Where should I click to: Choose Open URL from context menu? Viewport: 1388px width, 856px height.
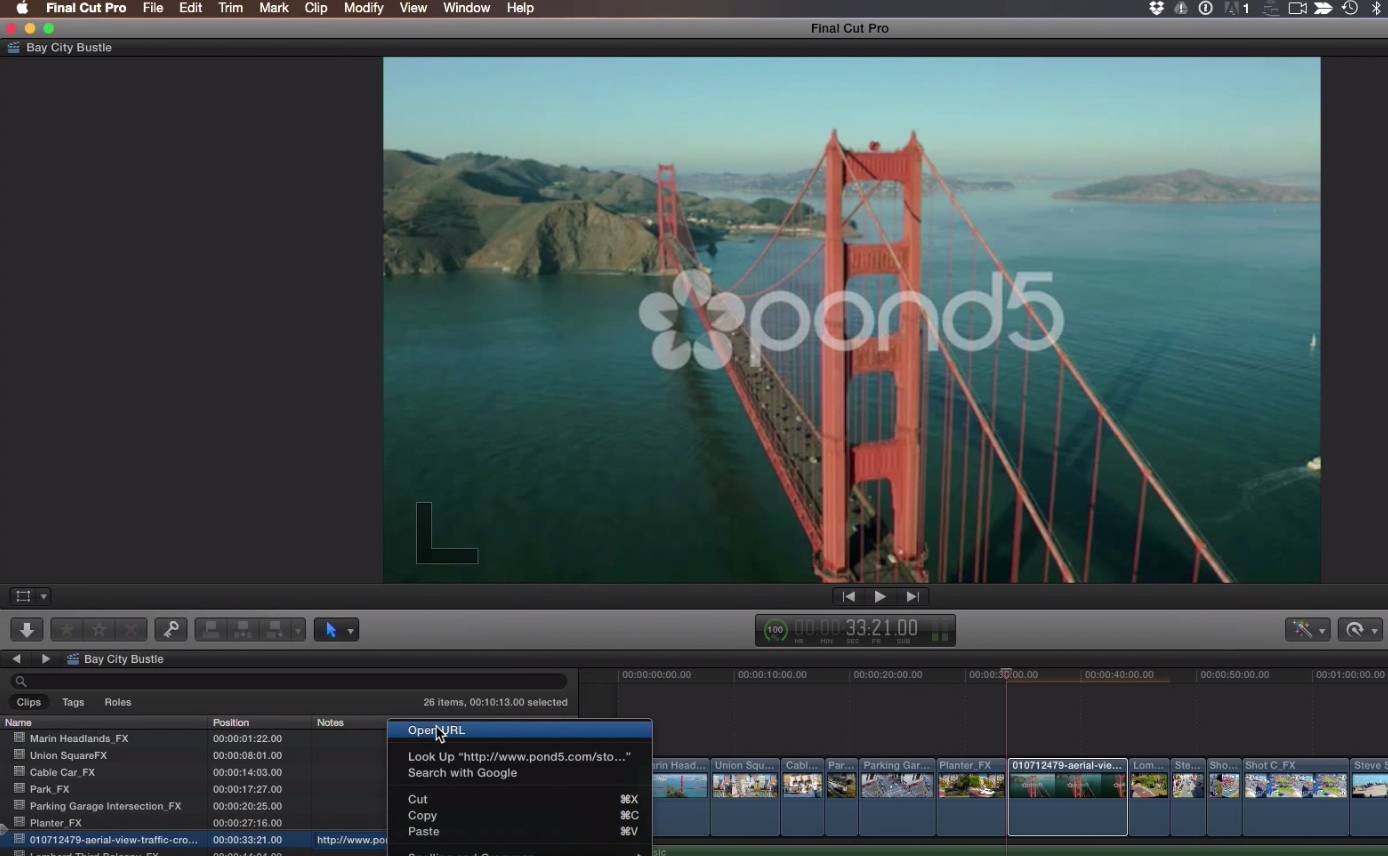pyautogui.click(x=520, y=730)
